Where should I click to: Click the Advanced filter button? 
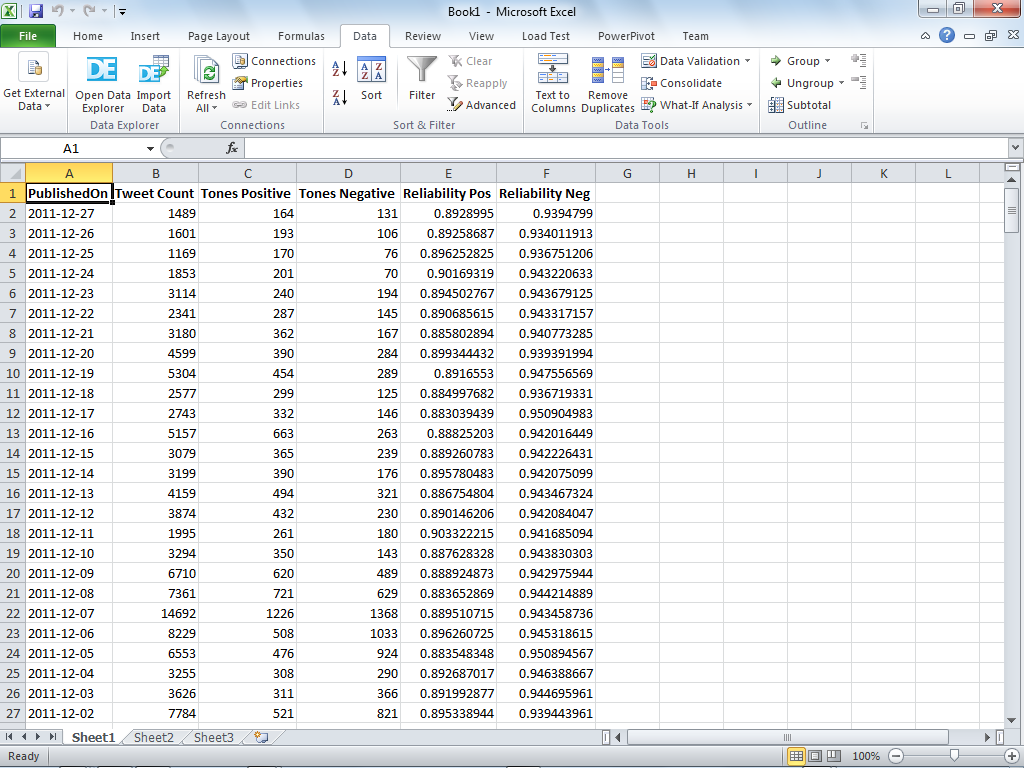(x=482, y=105)
